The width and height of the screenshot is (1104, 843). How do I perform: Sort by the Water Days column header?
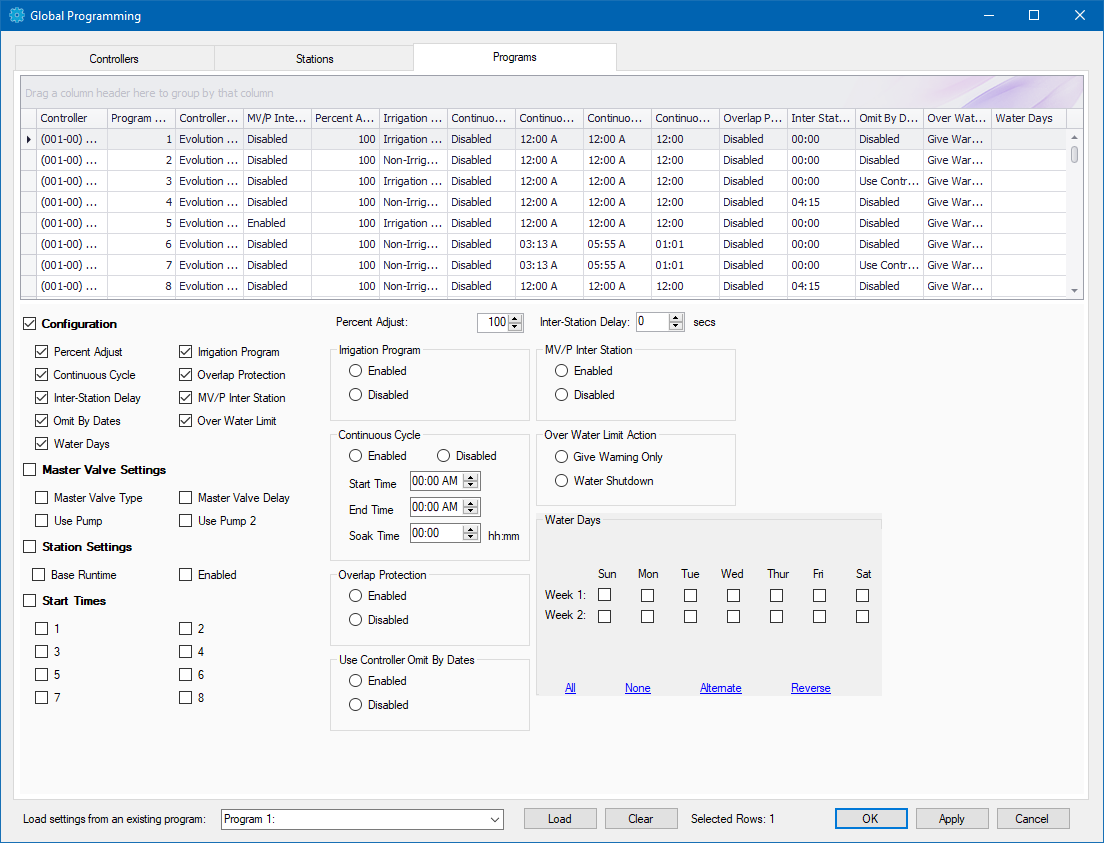click(x=1029, y=118)
